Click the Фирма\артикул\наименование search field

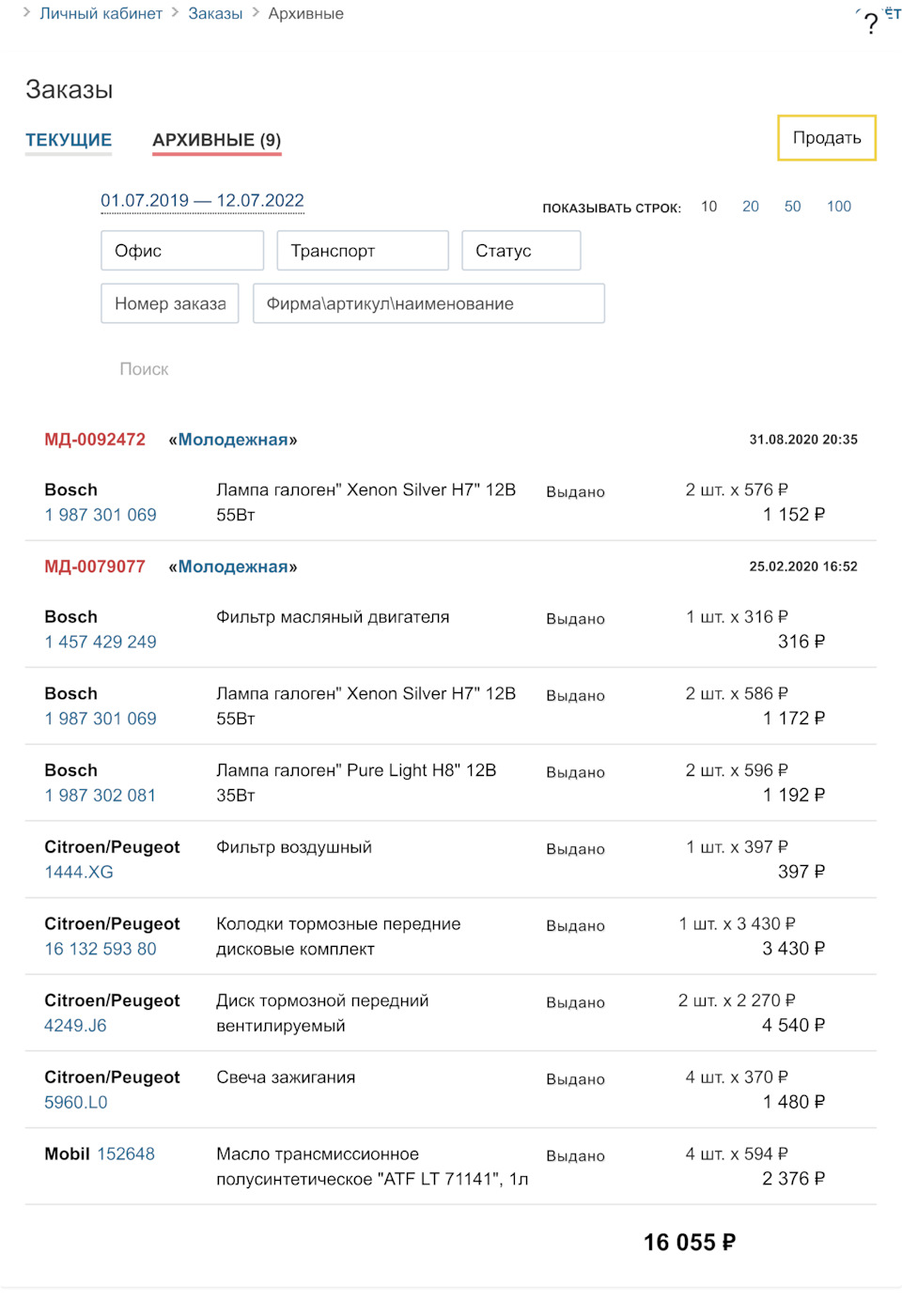click(x=428, y=303)
